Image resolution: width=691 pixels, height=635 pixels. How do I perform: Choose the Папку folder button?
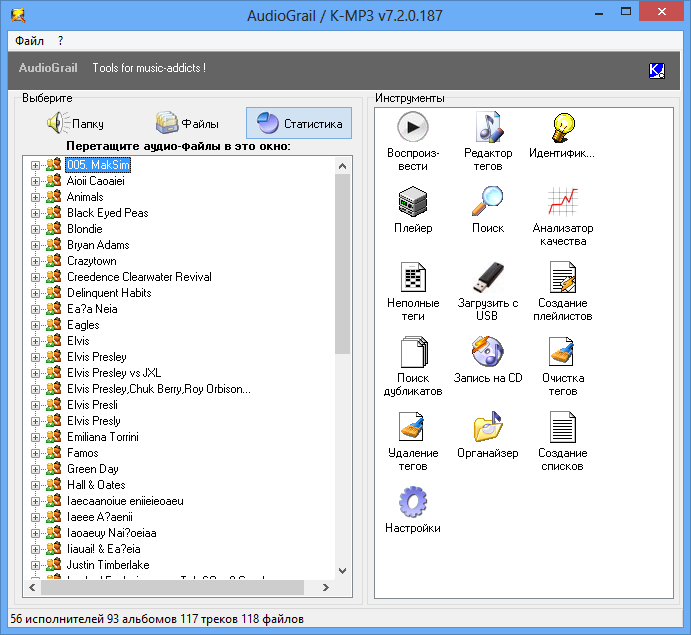pyautogui.click(x=76, y=123)
